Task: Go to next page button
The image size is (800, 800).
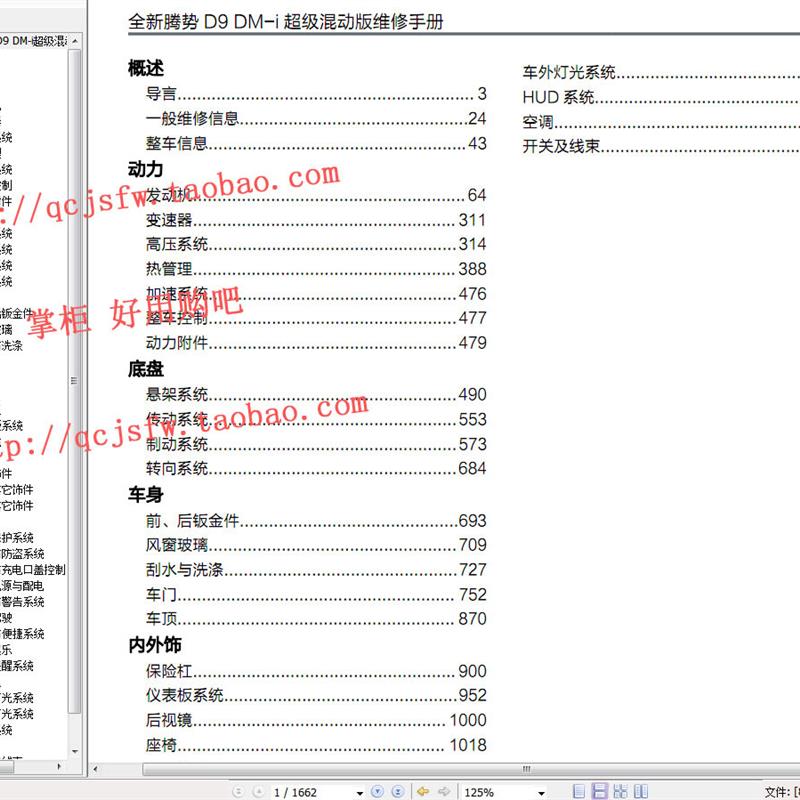Action: [x=377, y=791]
